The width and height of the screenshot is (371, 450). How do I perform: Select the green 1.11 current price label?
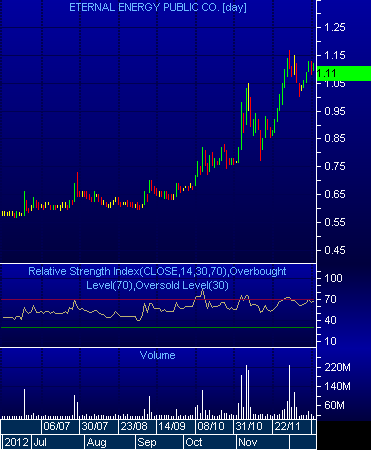coord(343,73)
